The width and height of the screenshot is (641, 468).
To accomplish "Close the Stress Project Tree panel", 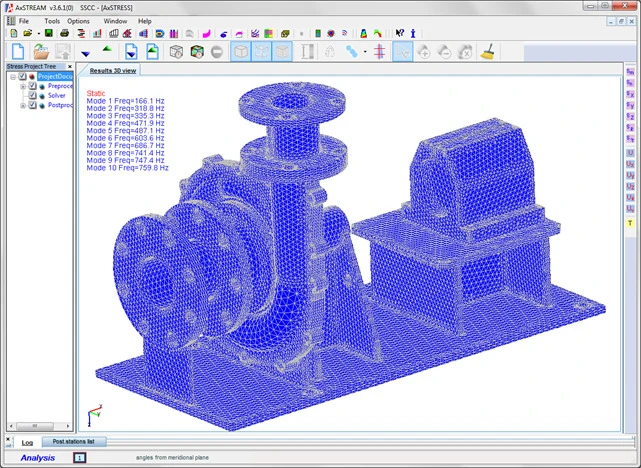I will (72, 66).
